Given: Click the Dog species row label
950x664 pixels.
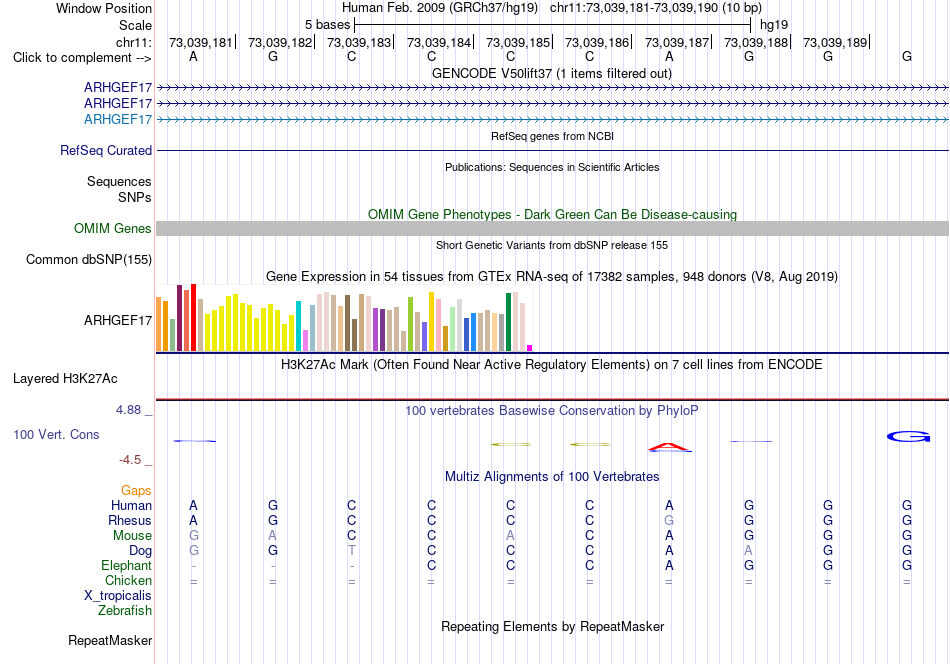Looking at the screenshot, I should (140, 551).
